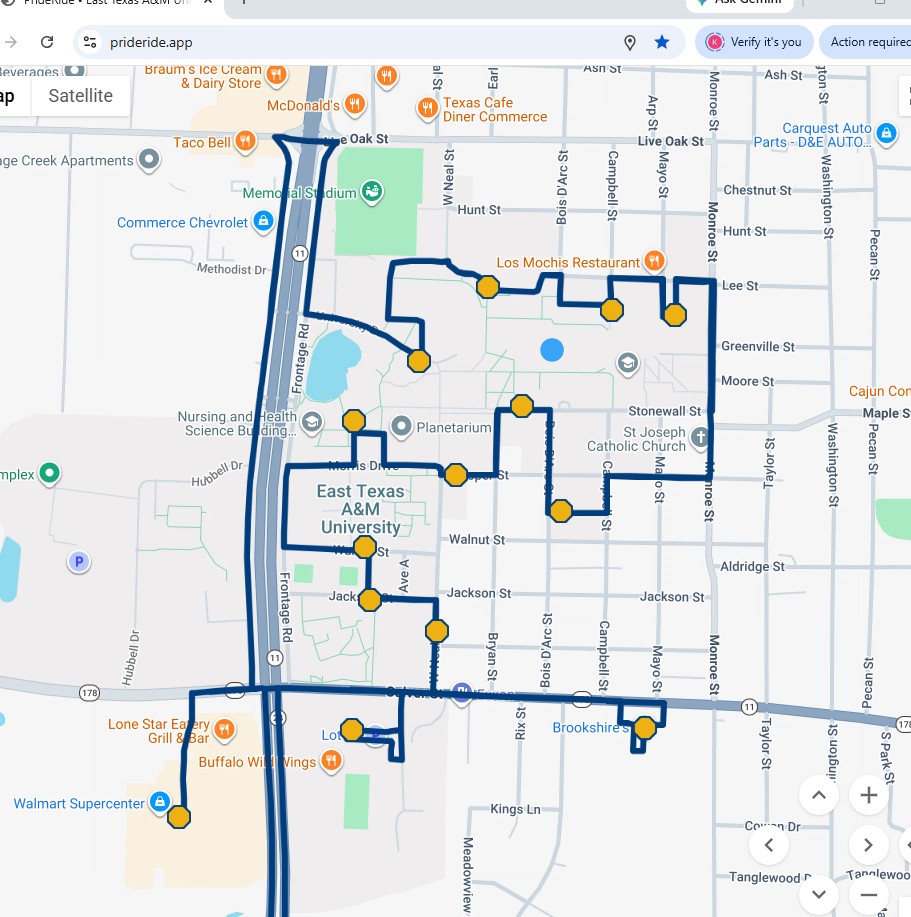Click the Aldridge St label
Image resolution: width=911 pixels, height=917 pixels.
tap(753, 566)
